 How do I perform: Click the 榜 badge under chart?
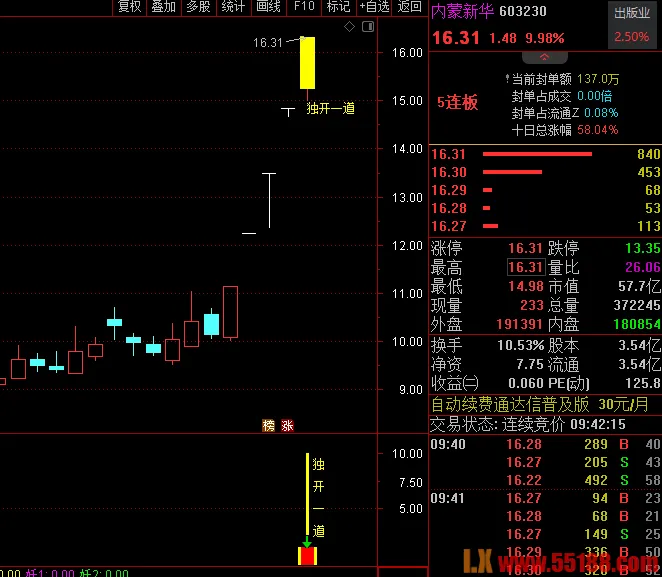point(268,425)
